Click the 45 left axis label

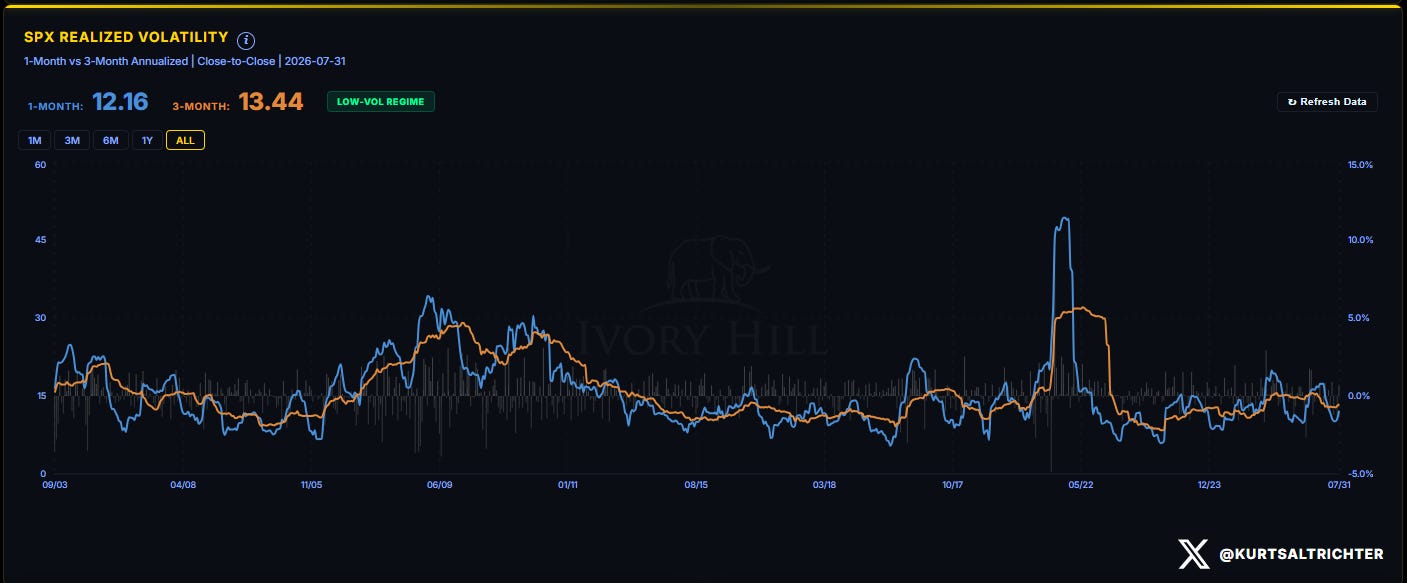coord(41,240)
